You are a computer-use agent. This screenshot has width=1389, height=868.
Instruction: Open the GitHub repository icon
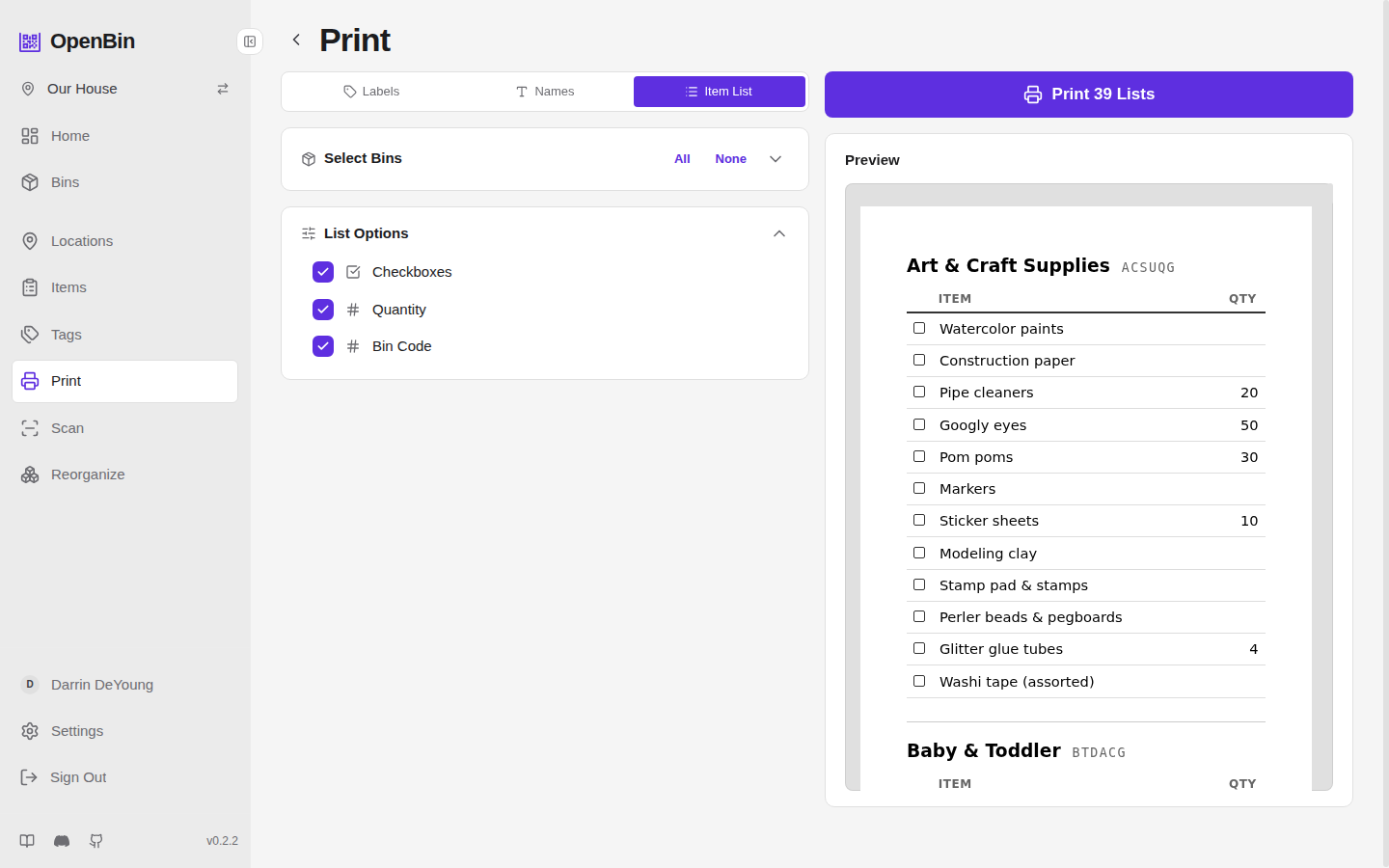[95, 840]
